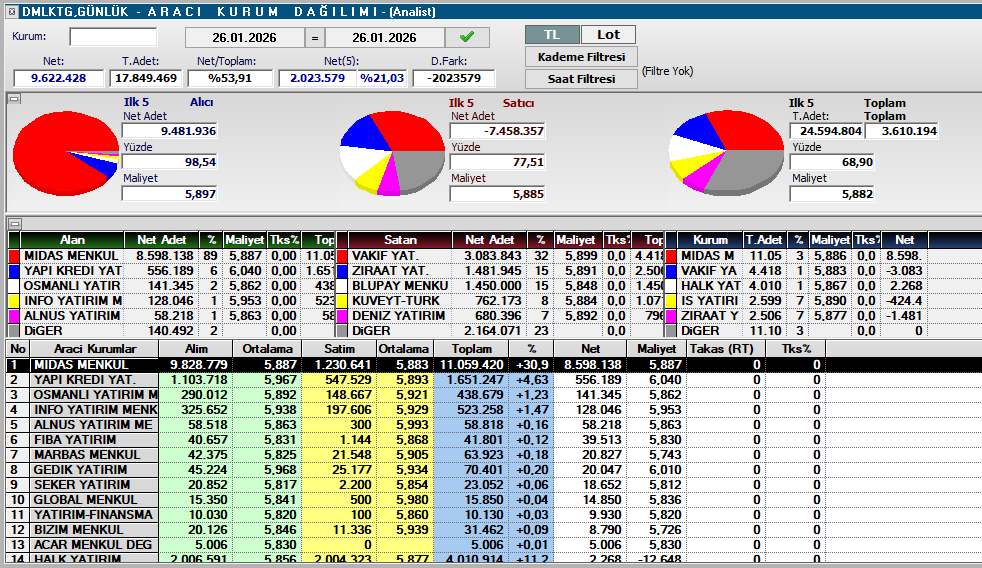The image size is (982, 568).
Task: Sort by the Takas (RT) column header
Action: tap(725, 348)
